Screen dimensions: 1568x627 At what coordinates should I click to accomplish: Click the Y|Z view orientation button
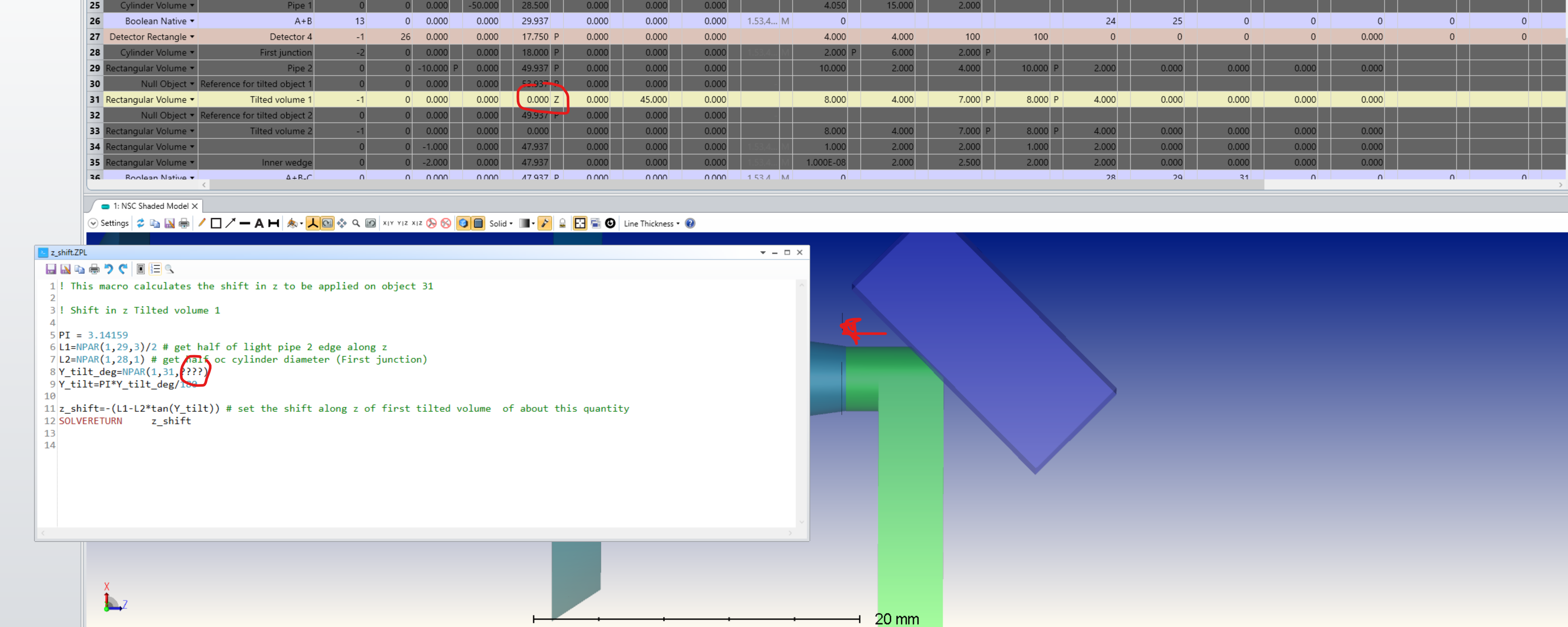tap(402, 223)
